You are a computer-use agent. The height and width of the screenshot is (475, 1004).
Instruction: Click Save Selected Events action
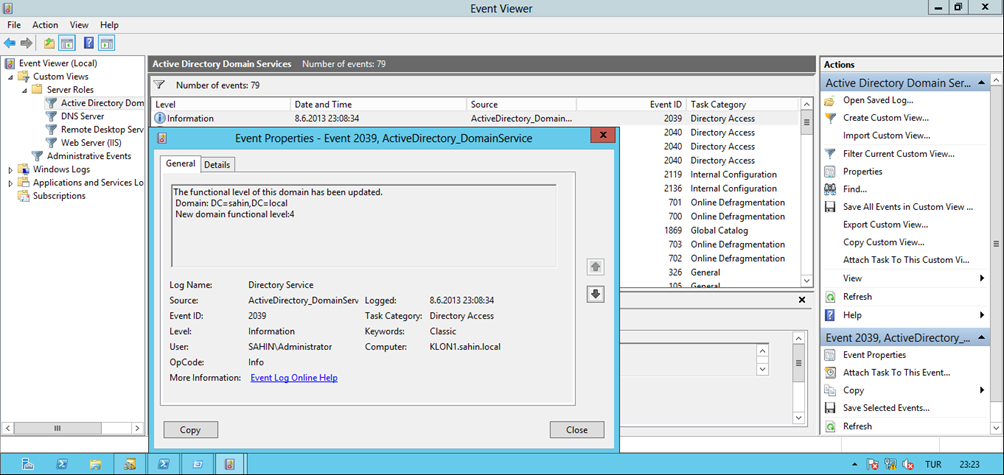pyautogui.click(x=886, y=408)
